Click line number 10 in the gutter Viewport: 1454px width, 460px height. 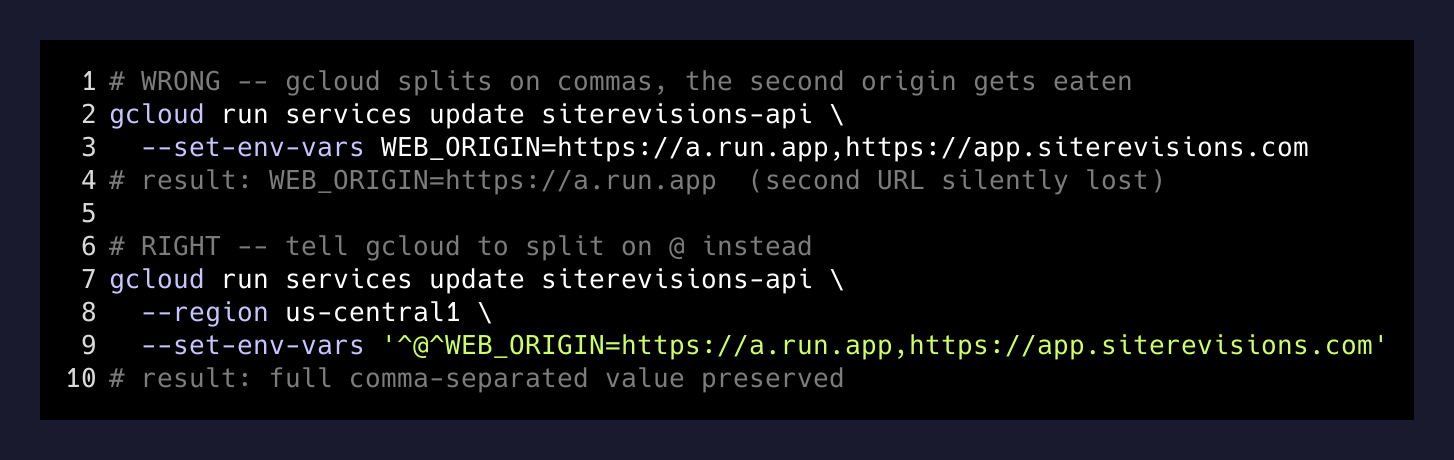[x=81, y=379]
